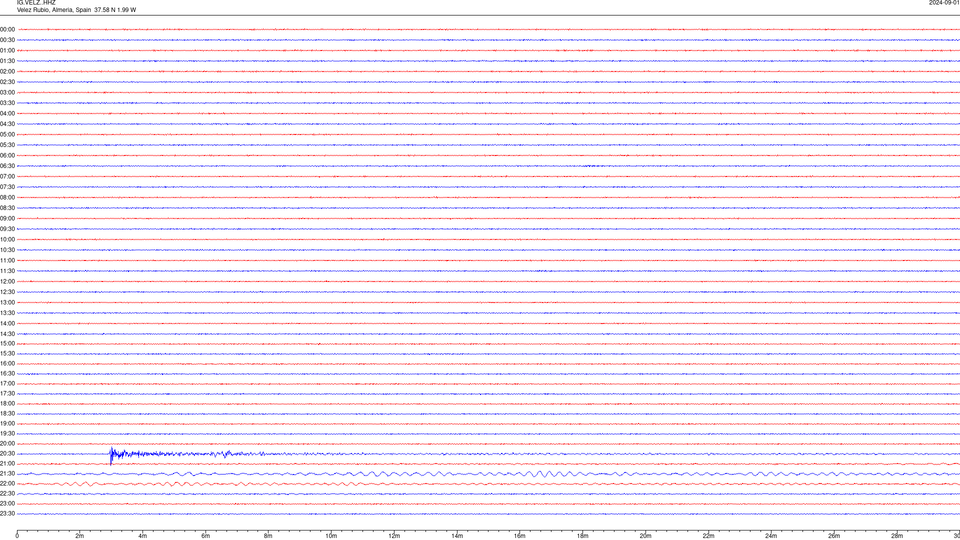Select the 20:30 time row label

7,454
